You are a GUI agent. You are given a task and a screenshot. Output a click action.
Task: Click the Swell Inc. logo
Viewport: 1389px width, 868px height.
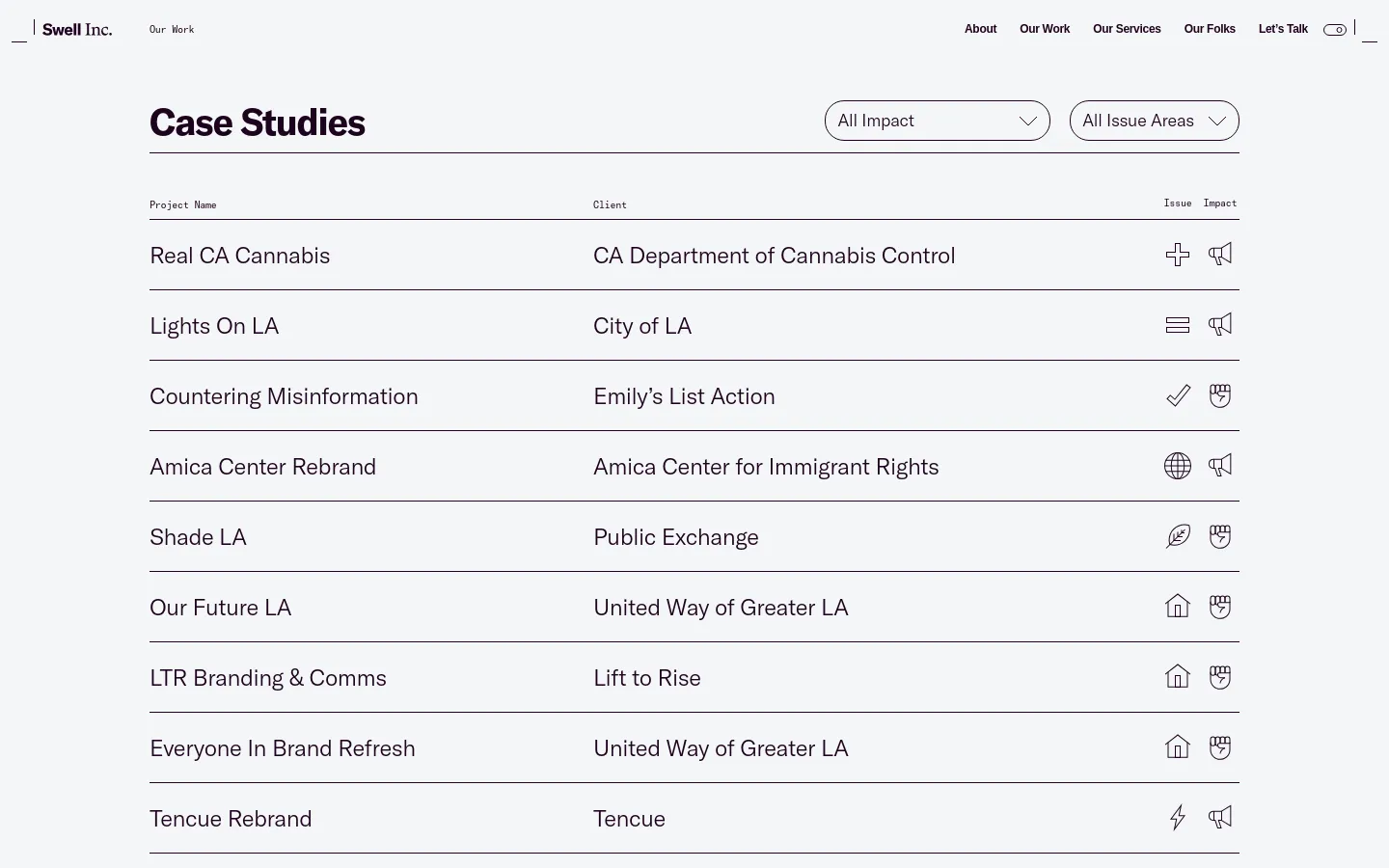click(x=77, y=30)
